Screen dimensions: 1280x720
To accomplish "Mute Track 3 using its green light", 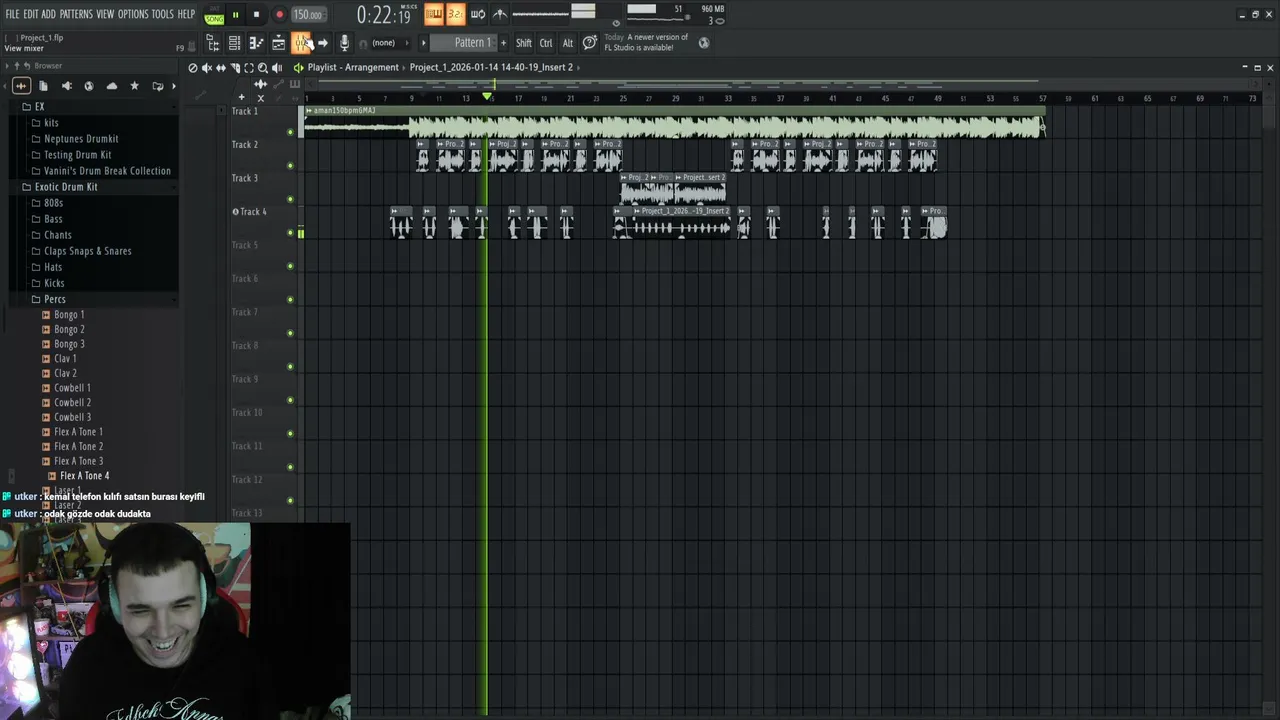I will click(290, 199).
